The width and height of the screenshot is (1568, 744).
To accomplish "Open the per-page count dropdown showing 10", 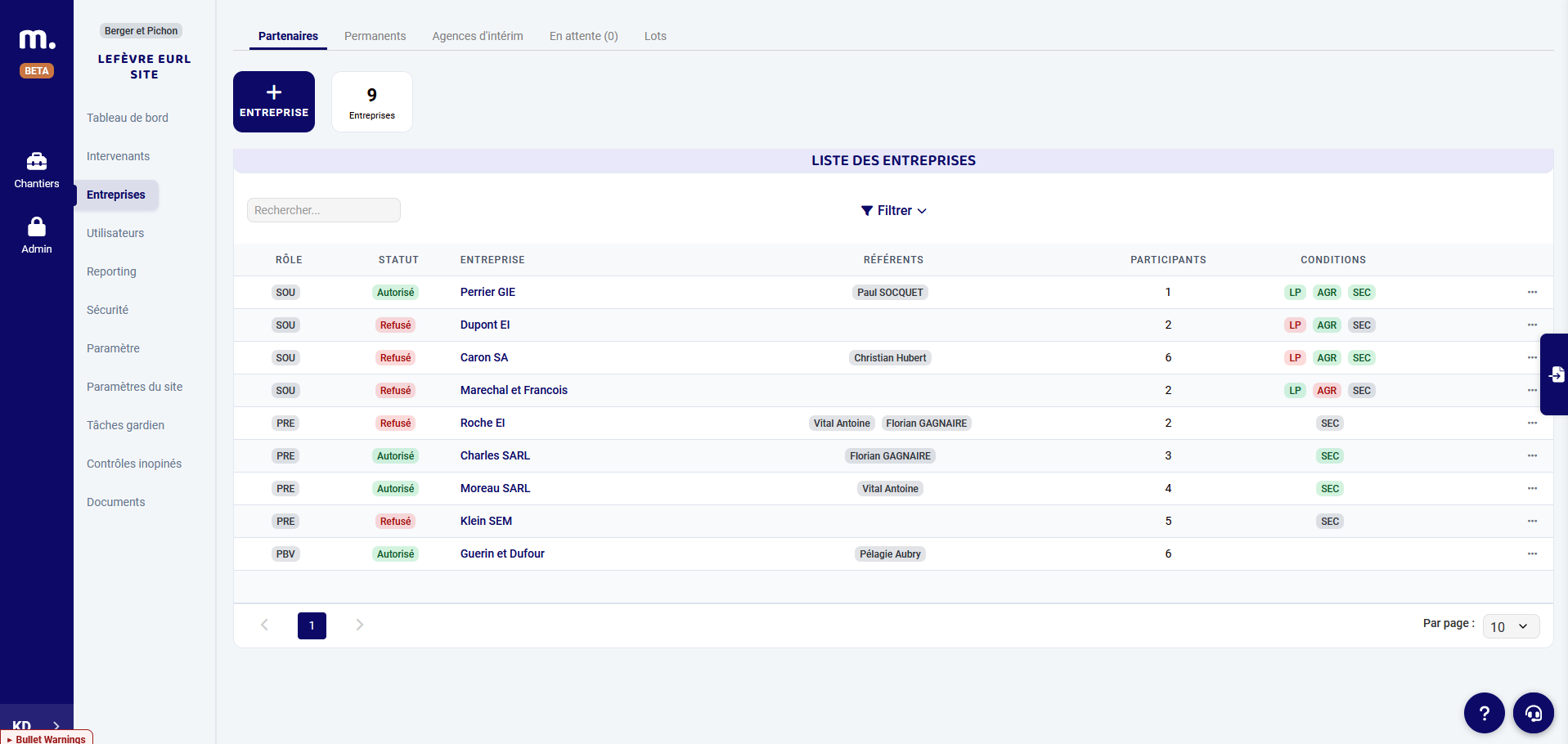I will click(x=1510, y=626).
